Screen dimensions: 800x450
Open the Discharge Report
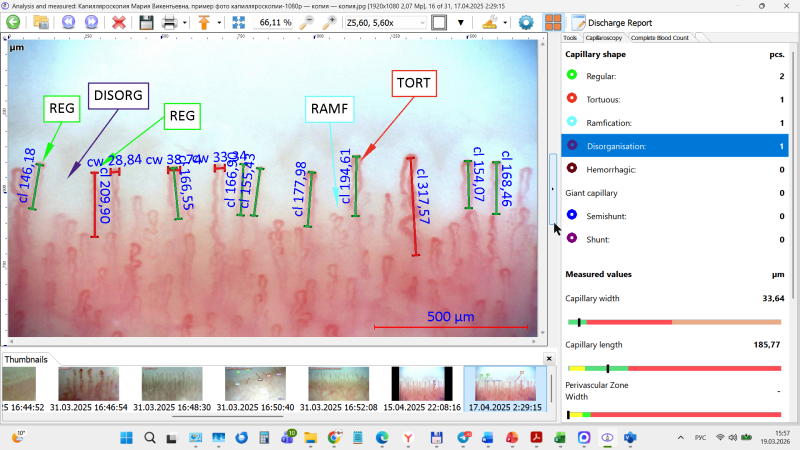point(612,23)
